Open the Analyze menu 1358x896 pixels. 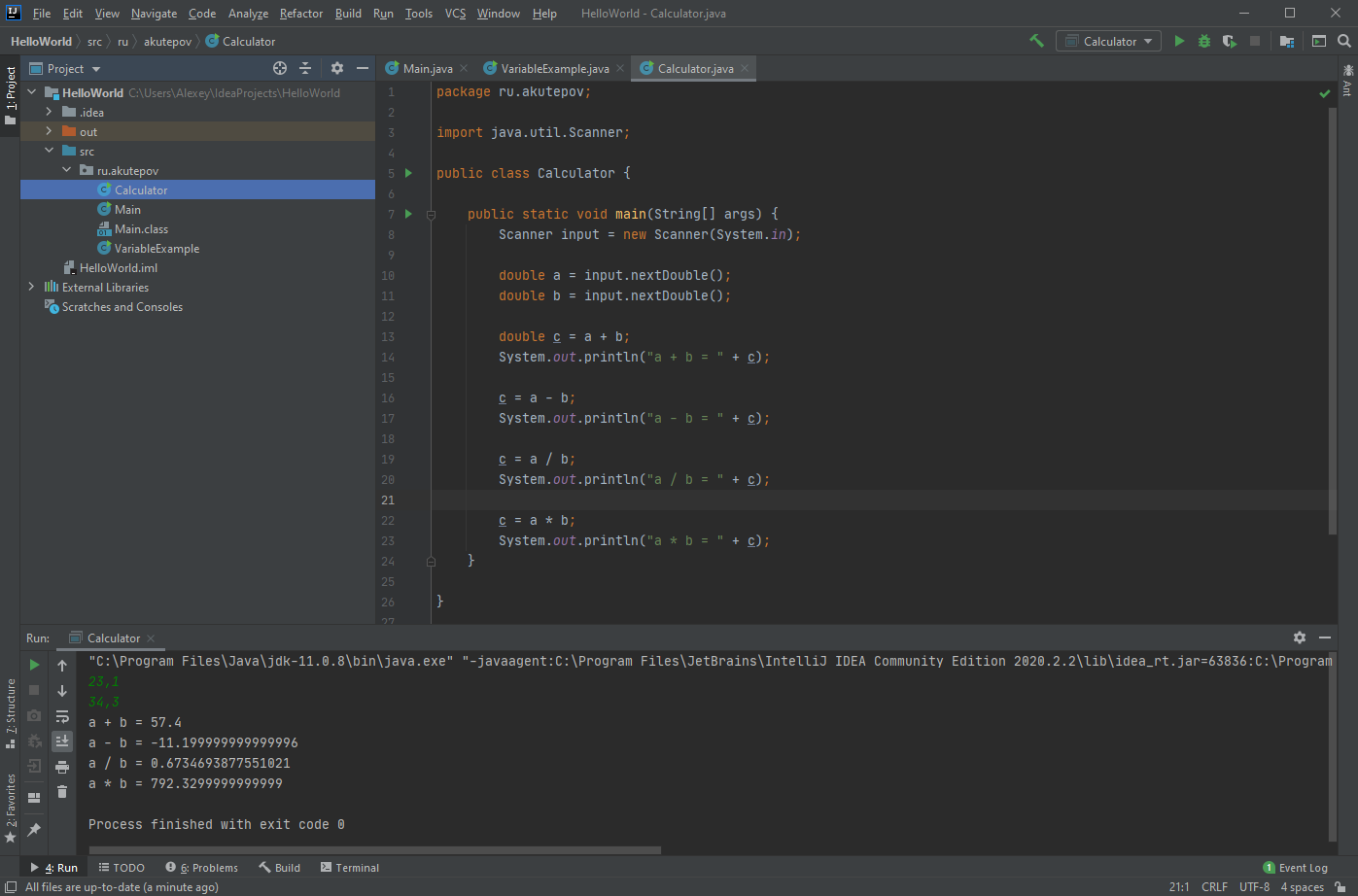pyautogui.click(x=248, y=14)
